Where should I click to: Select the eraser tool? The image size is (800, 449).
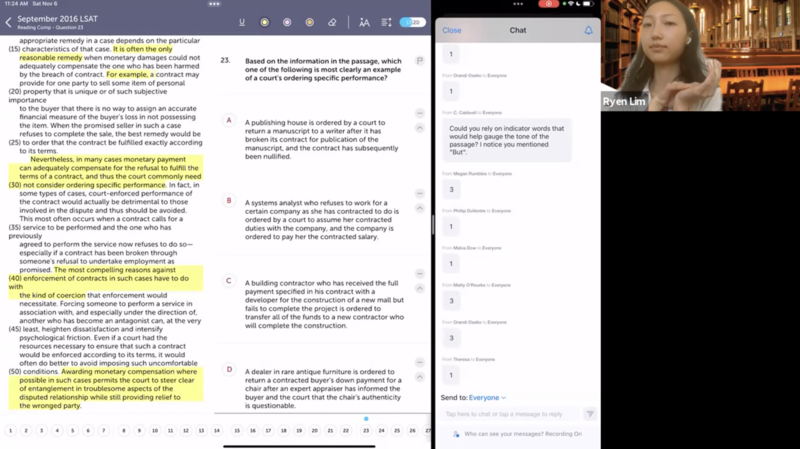[x=333, y=22]
